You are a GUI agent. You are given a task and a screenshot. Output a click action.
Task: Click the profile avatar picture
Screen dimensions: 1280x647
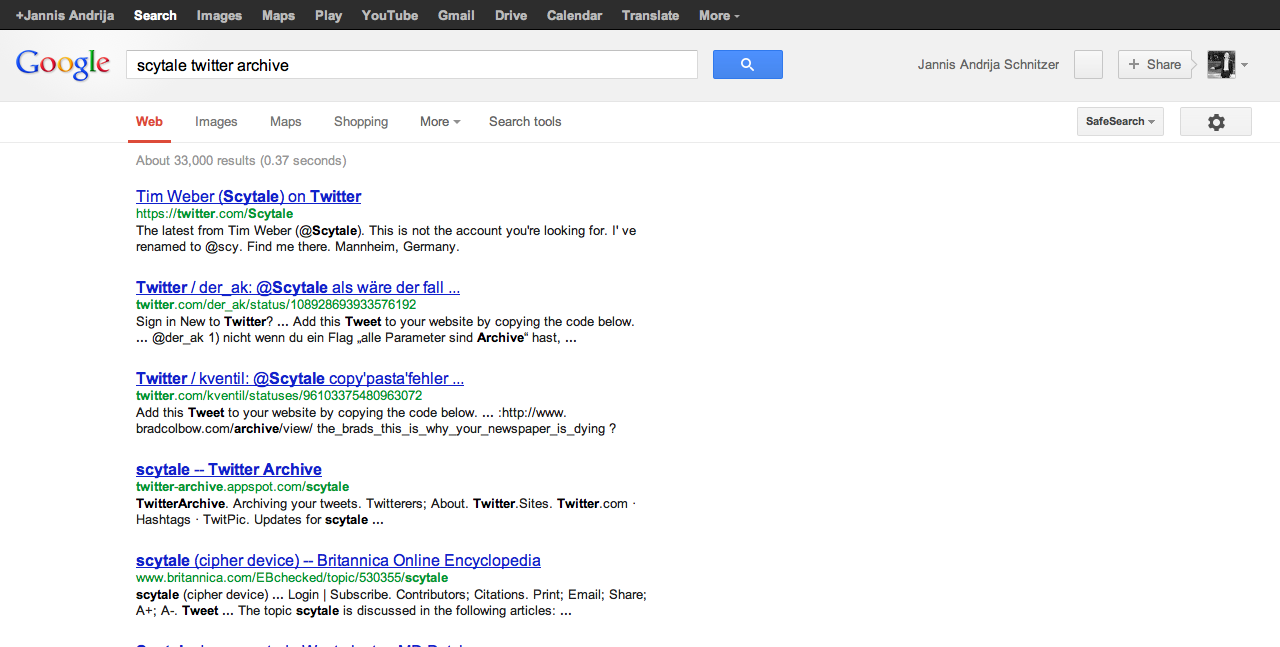tap(1221, 65)
